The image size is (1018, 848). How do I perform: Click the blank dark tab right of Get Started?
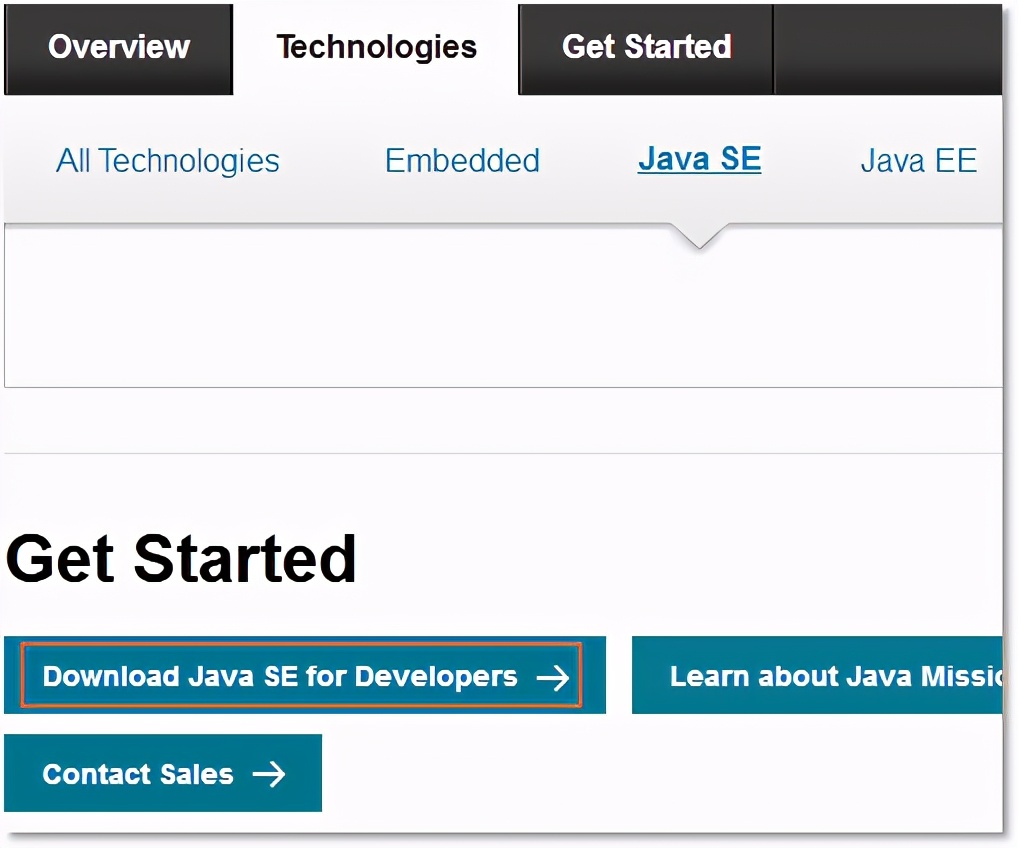pyautogui.click(x=886, y=47)
